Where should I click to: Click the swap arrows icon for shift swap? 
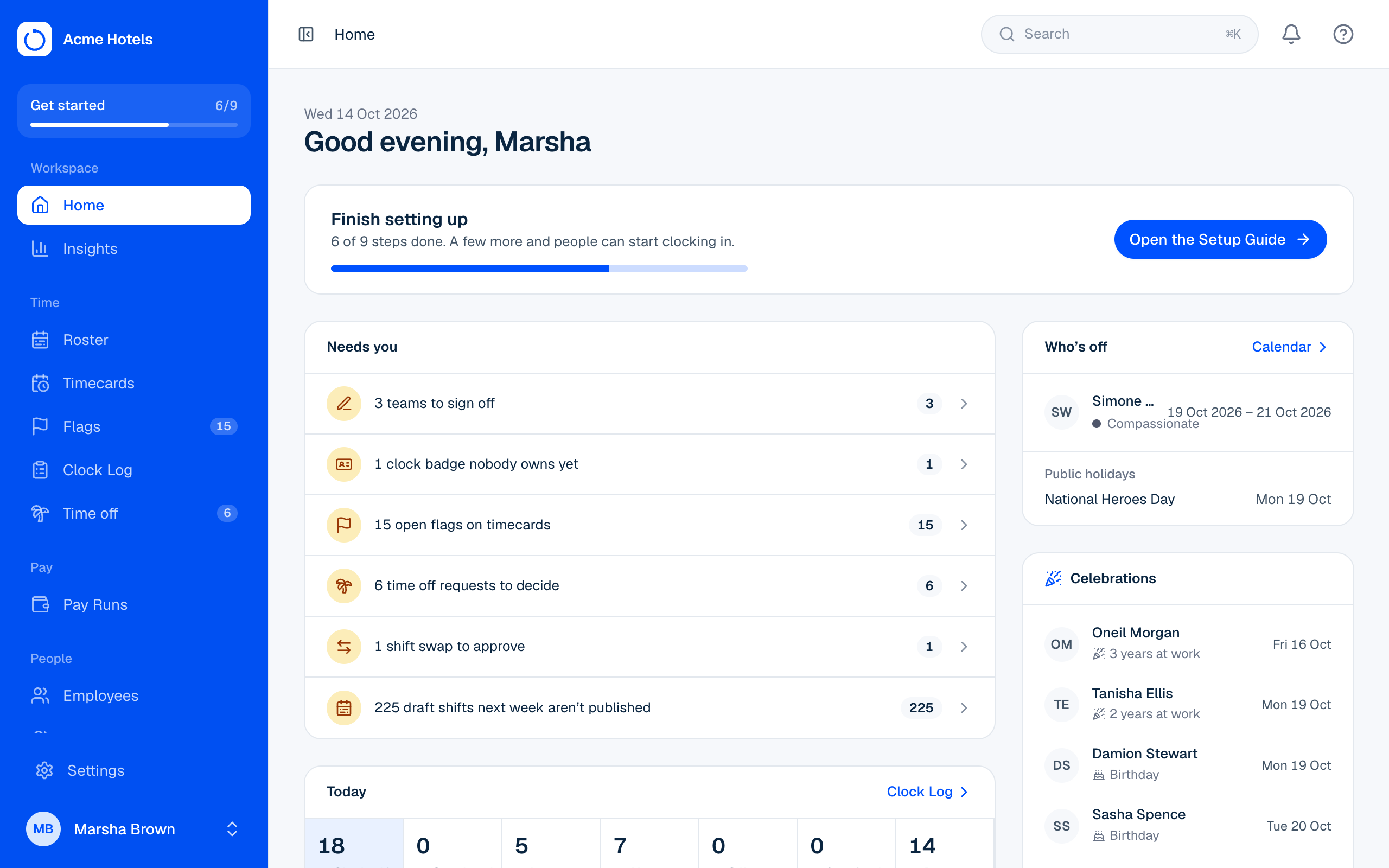point(344,647)
